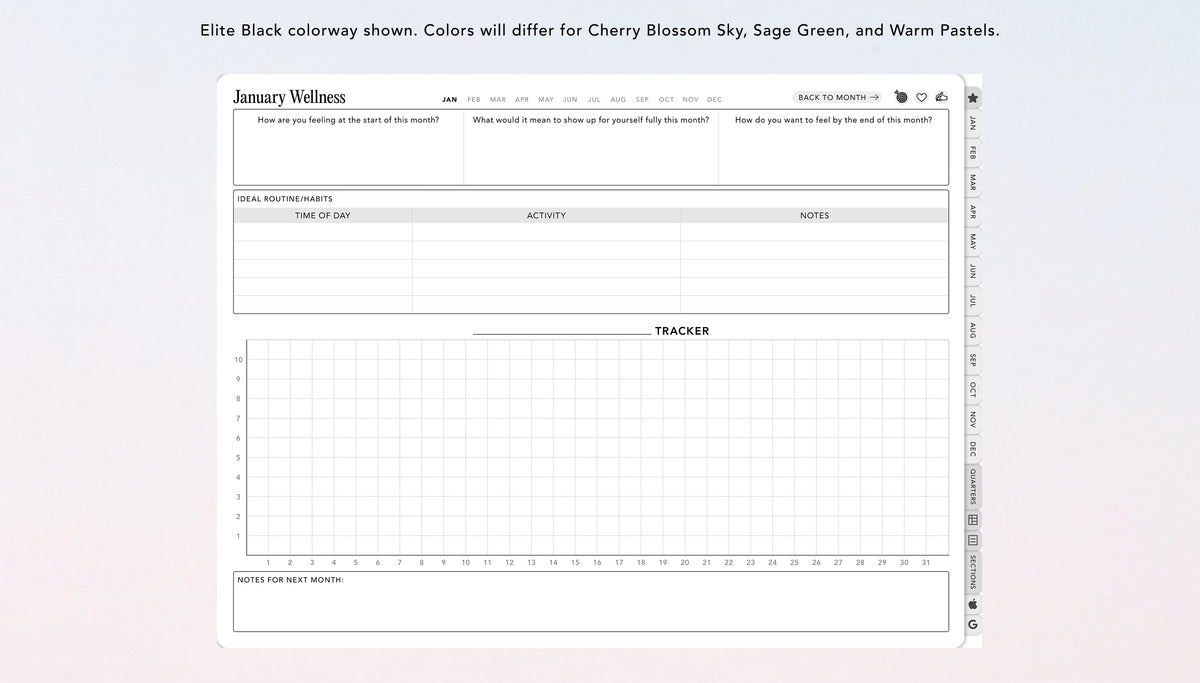The image size is (1200, 683).
Task: Open the QUARTERS side tab
Action: pyautogui.click(x=973, y=487)
